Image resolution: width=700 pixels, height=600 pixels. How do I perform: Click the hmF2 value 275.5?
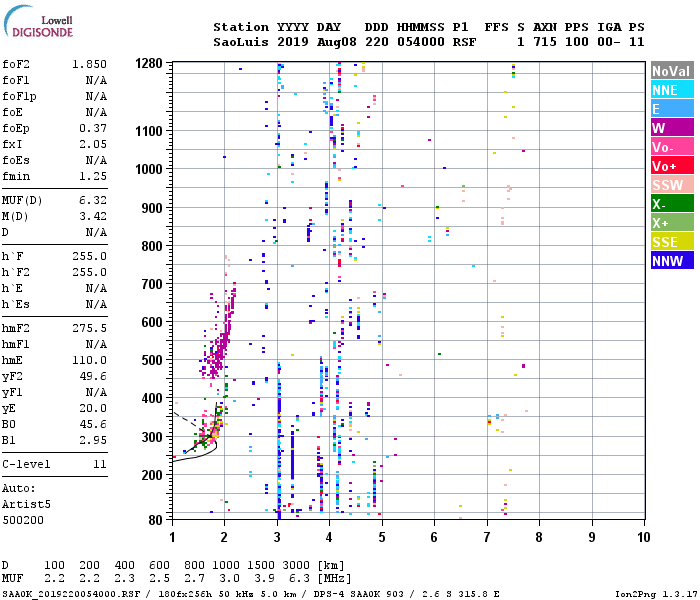(x=89, y=329)
